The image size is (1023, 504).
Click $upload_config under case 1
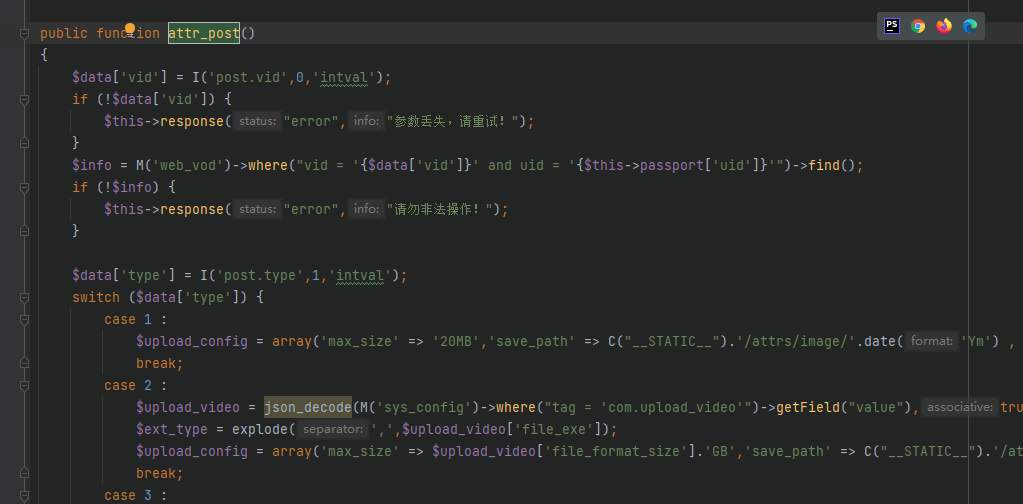[x=192, y=341]
